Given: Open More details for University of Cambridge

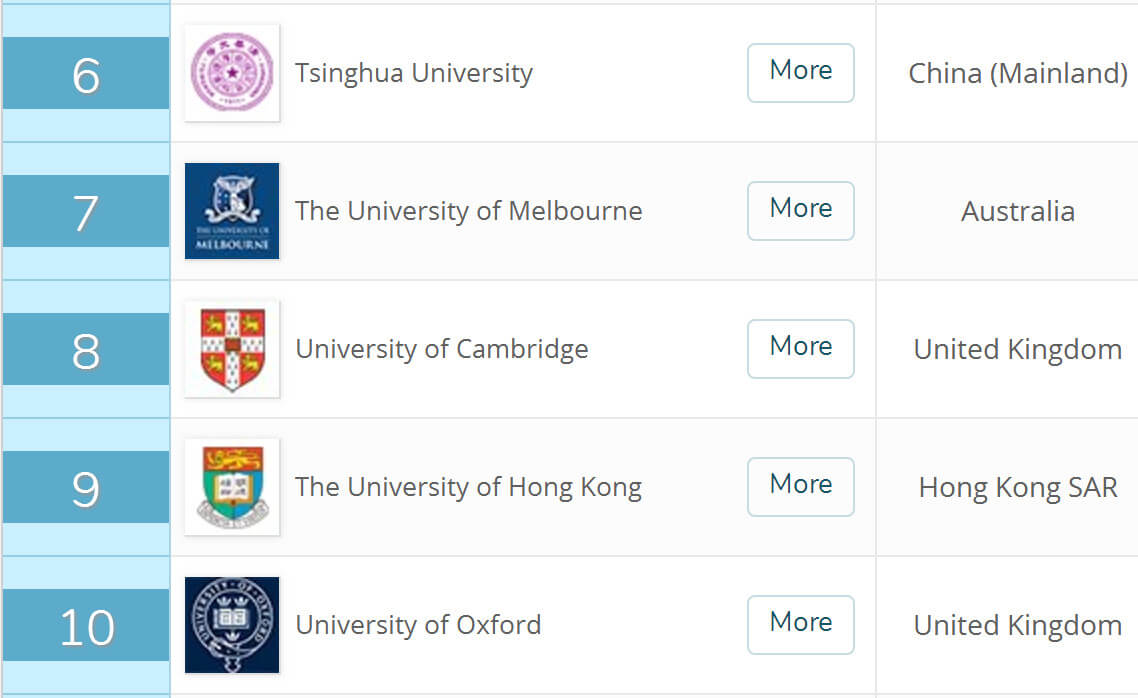Looking at the screenshot, I should tap(801, 348).
